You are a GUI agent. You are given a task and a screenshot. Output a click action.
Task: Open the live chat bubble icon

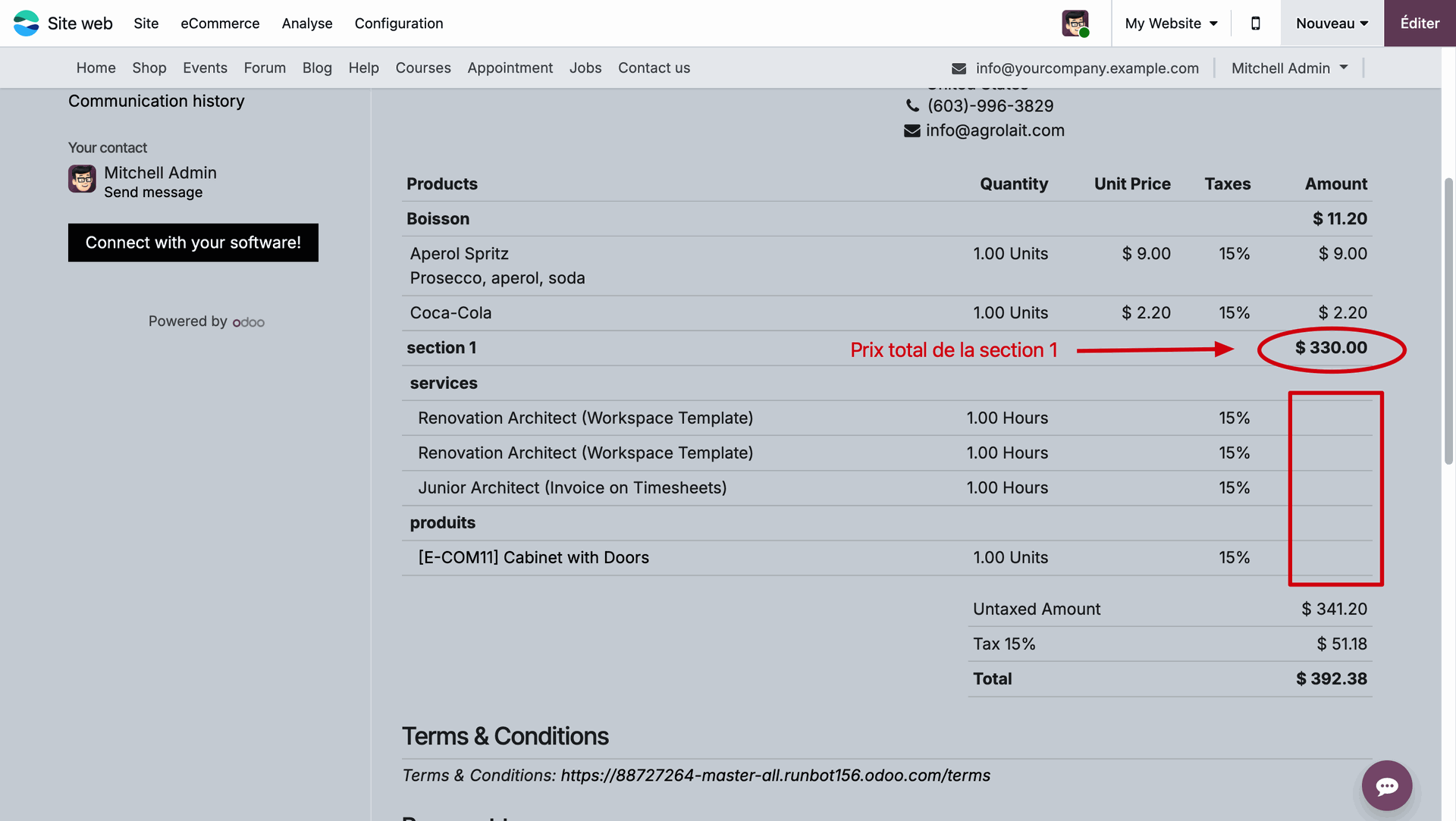point(1386,785)
